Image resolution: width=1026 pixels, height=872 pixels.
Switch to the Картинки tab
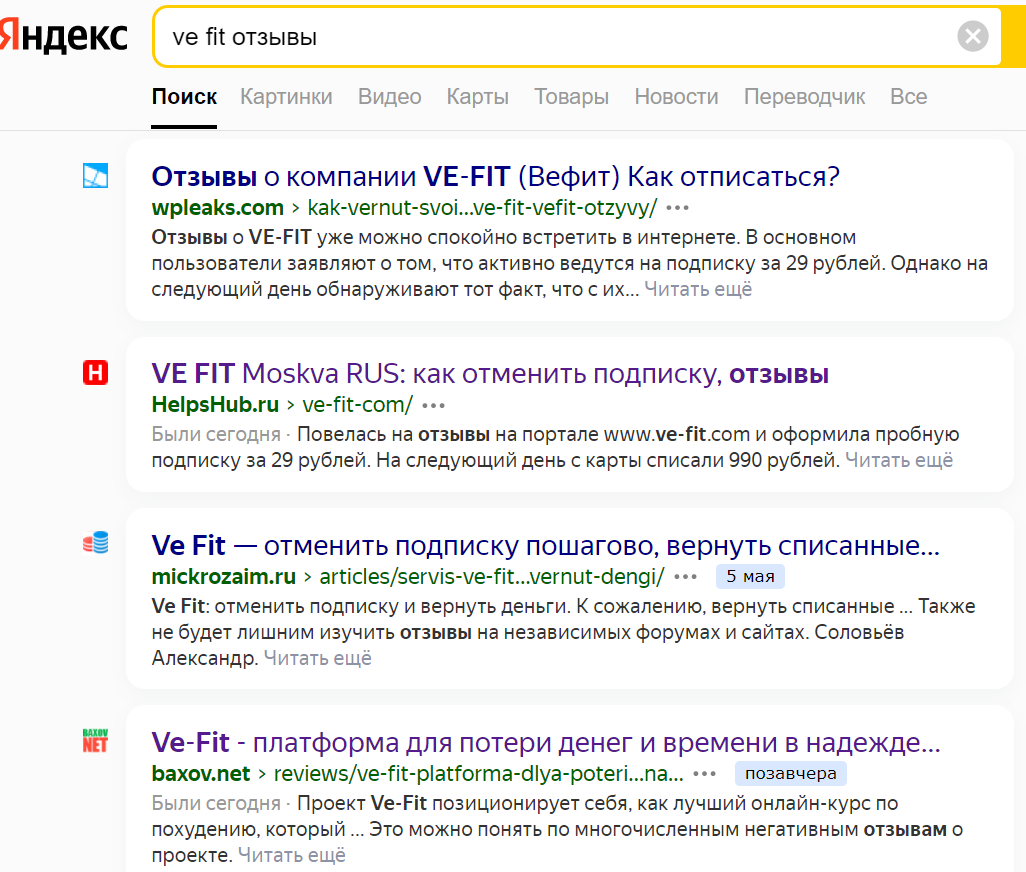[286, 97]
